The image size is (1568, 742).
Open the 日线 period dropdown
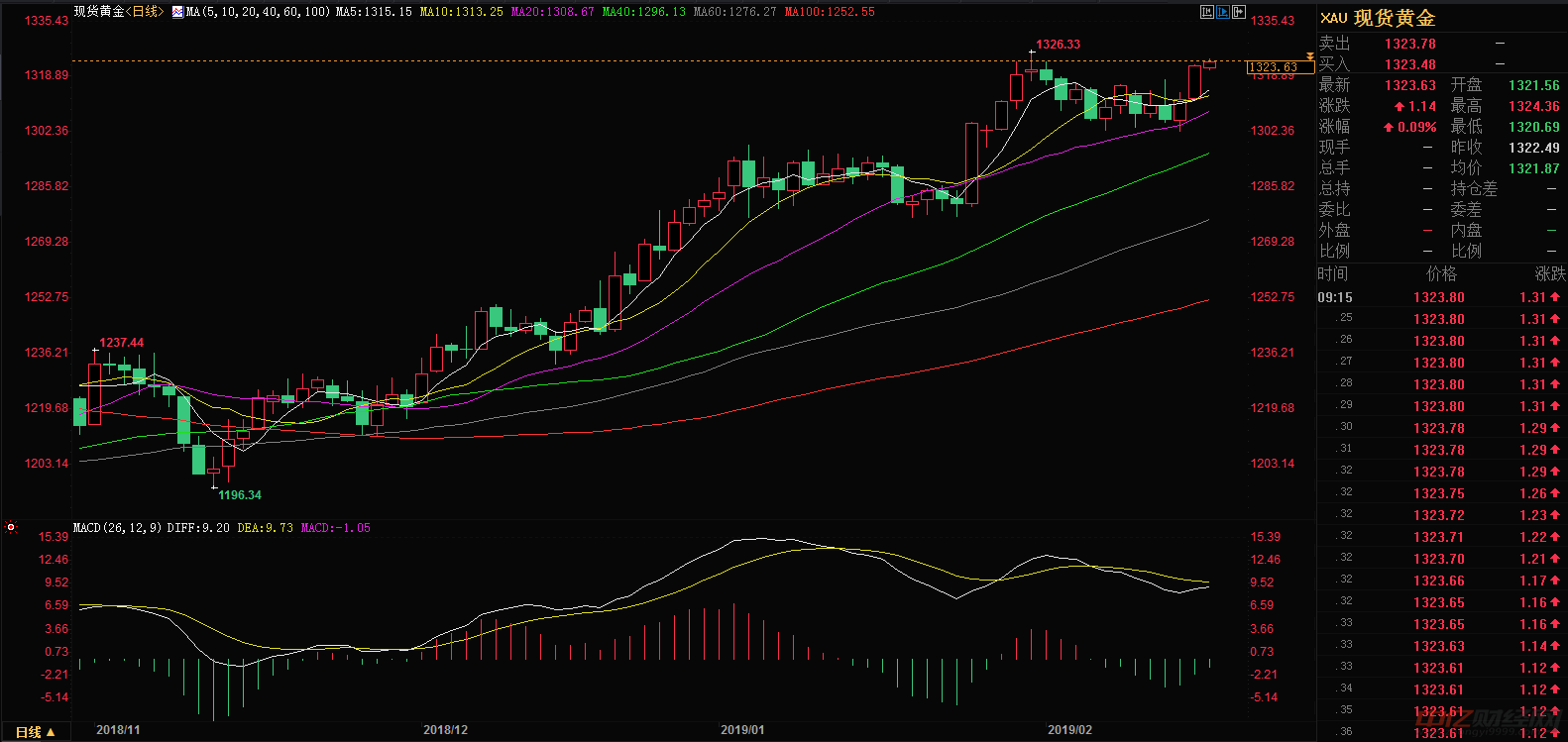click(35, 731)
